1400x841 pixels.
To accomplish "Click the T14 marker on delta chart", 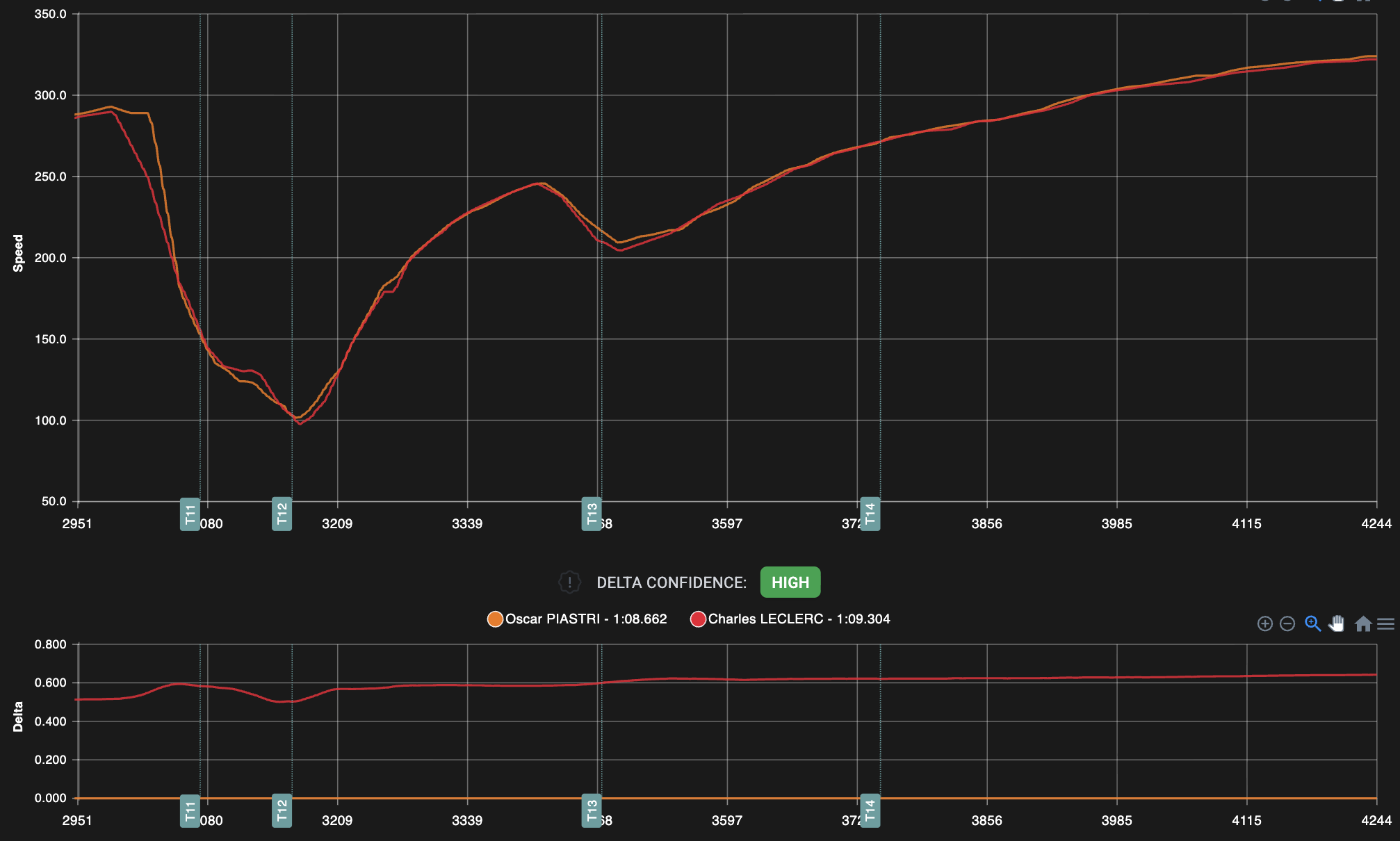I will [x=870, y=810].
